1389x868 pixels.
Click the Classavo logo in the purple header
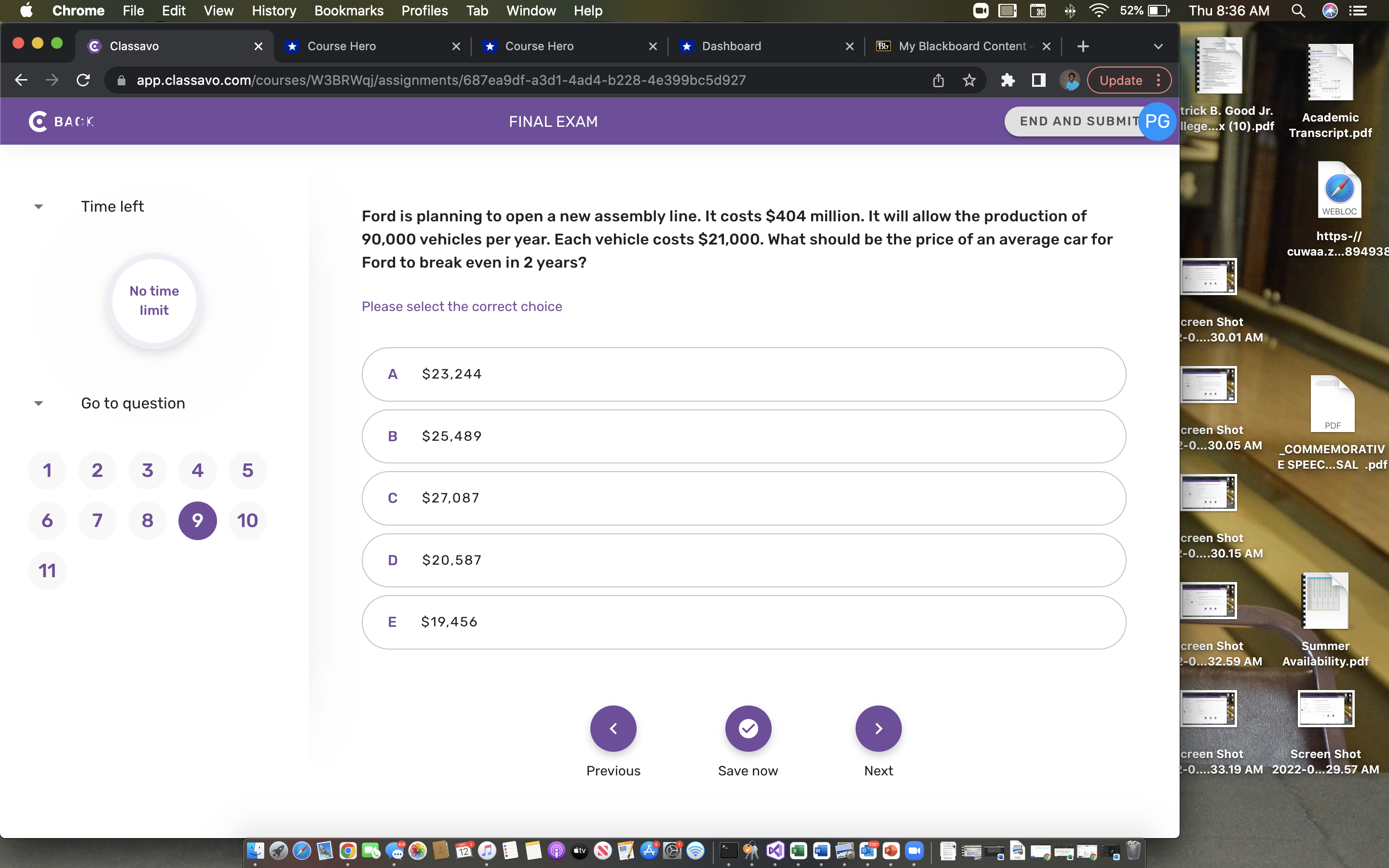coord(38,121)
